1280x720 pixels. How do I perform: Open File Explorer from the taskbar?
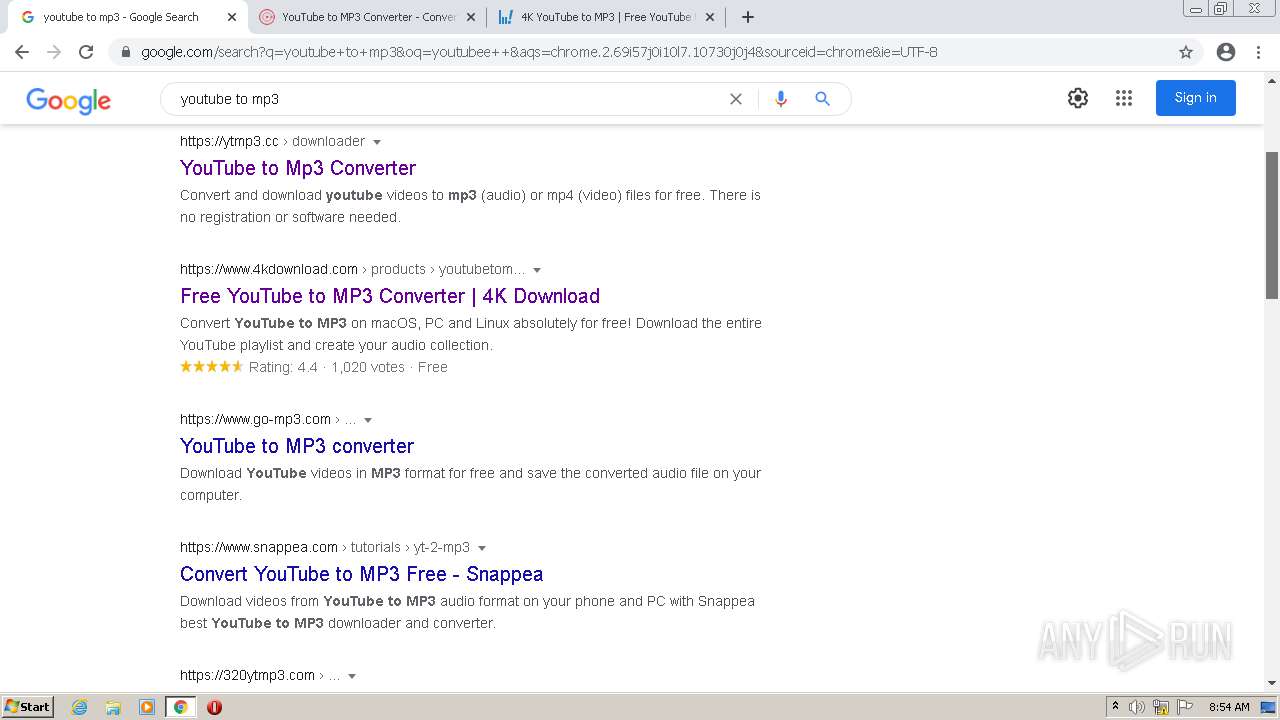pyautogui.click(x=113, y=707)
